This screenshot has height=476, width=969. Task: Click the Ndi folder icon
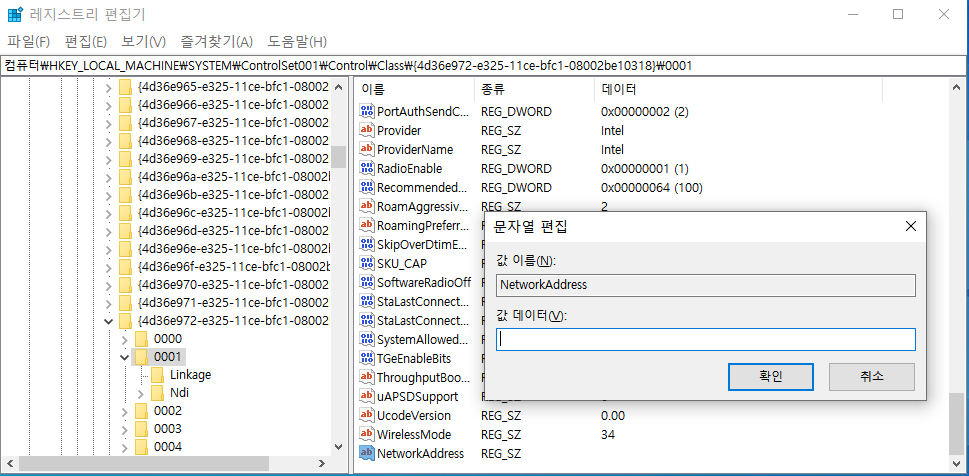tap(158, 393)
